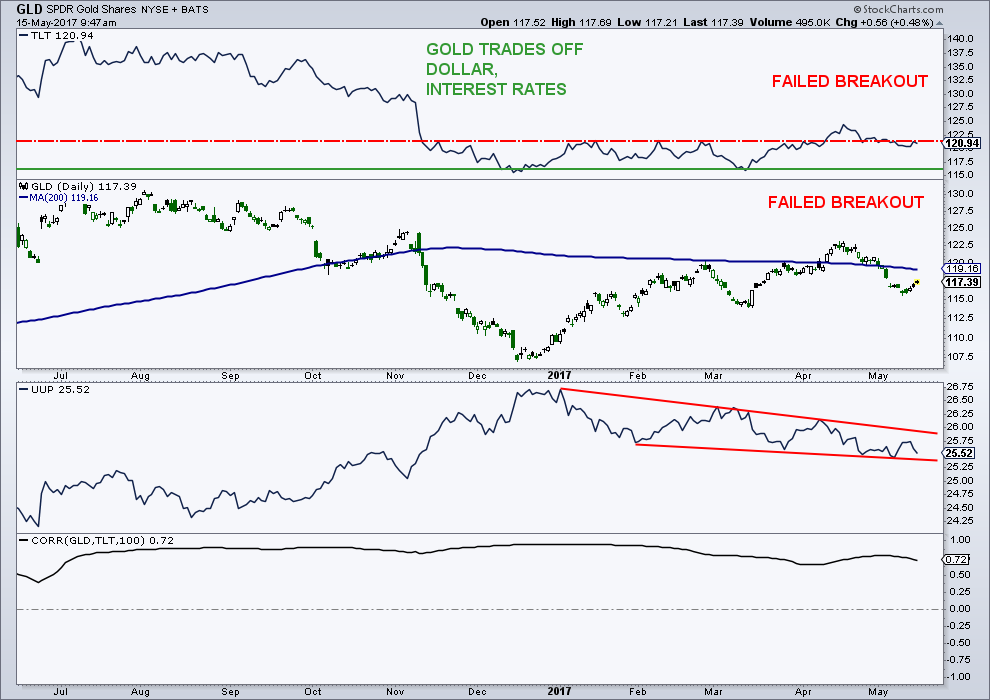Click 'FAILED BREAKOUT' label in the TLT panel
Image resolution: width=990 pixels, height=700 pixels.
[850, 81]
